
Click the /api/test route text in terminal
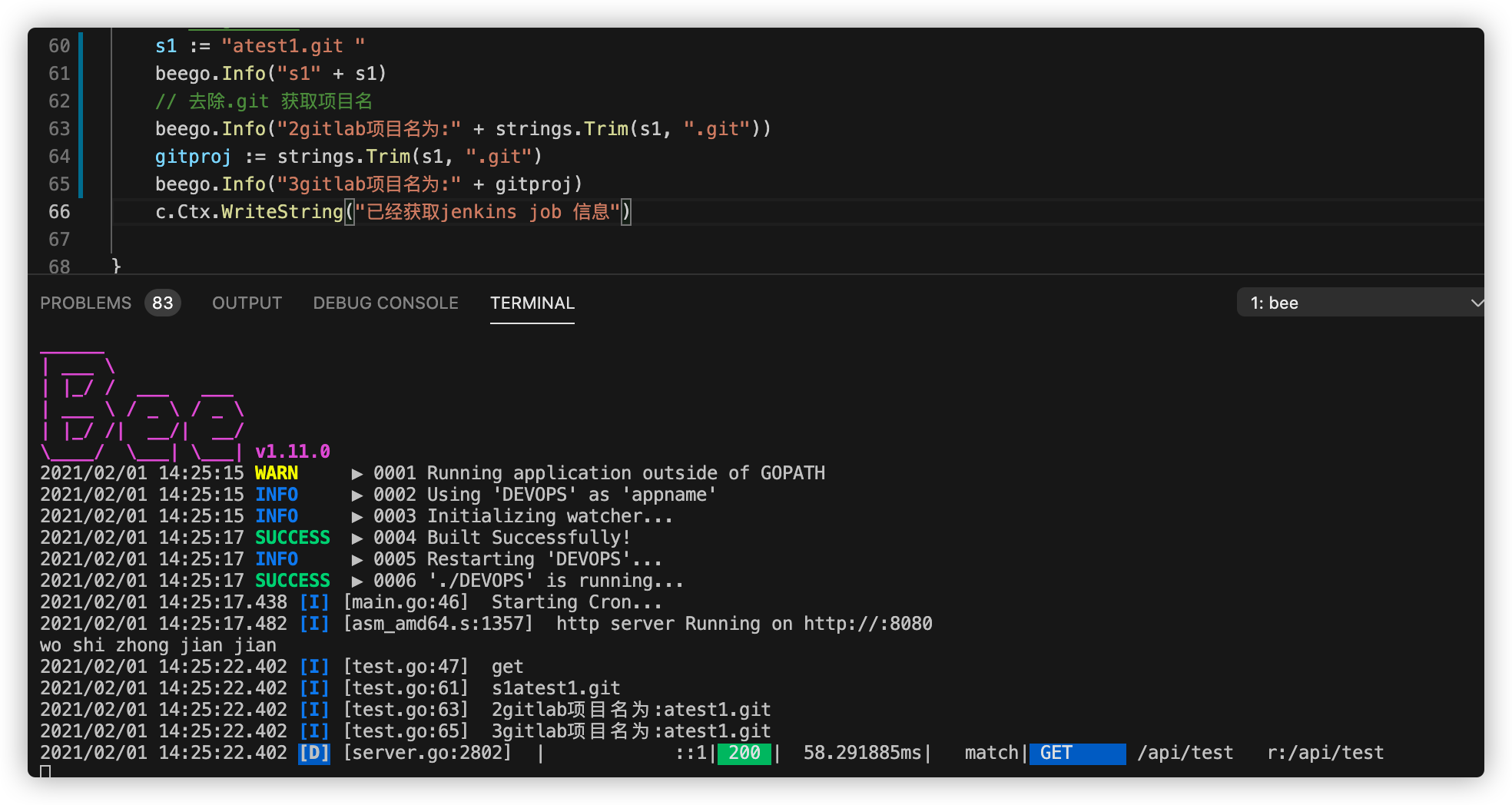pos(1185,753)
